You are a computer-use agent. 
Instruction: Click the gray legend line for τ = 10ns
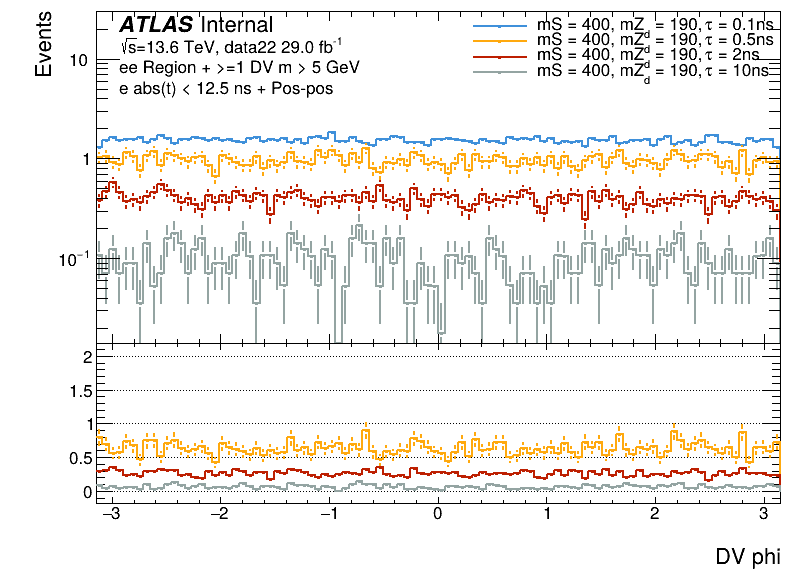(x=499, y=70)
